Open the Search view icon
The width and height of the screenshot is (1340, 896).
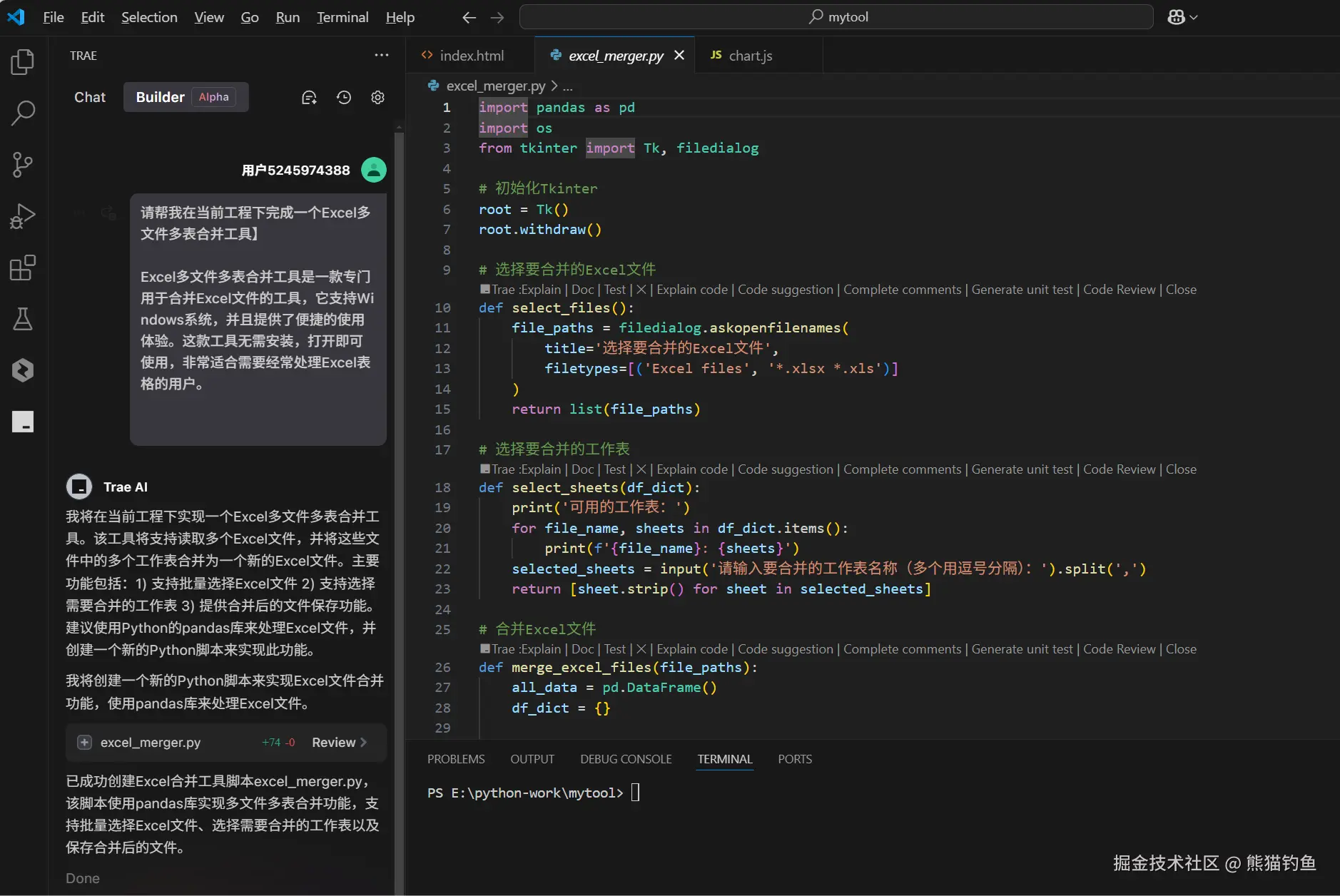pos(23,113)
